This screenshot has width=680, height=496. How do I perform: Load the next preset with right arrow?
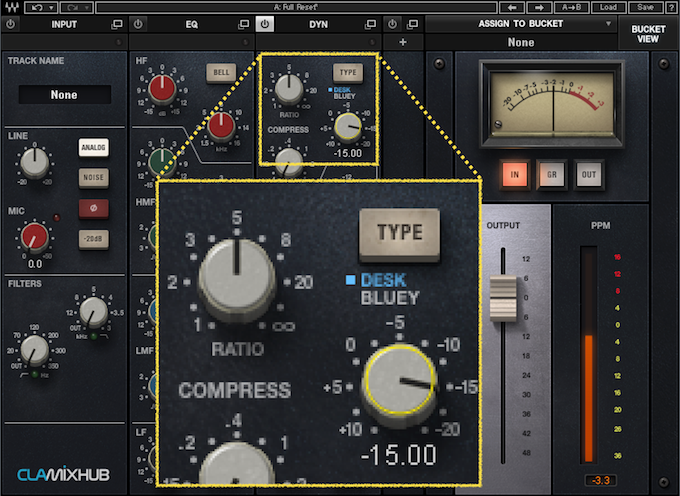pyautogui.click(x=539, y=7)
